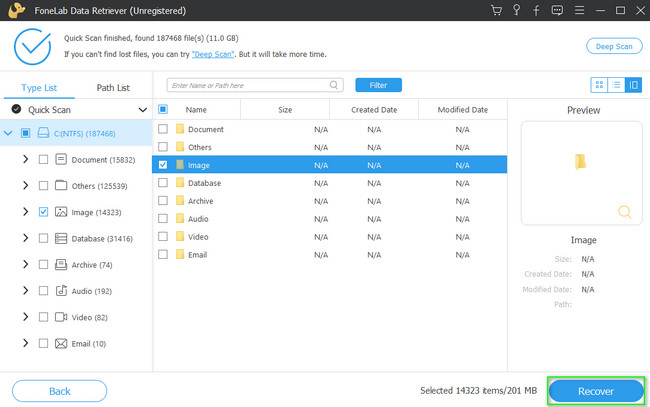
Task: Start a Deep Scan with the button
Action: (x=614, y=46)
